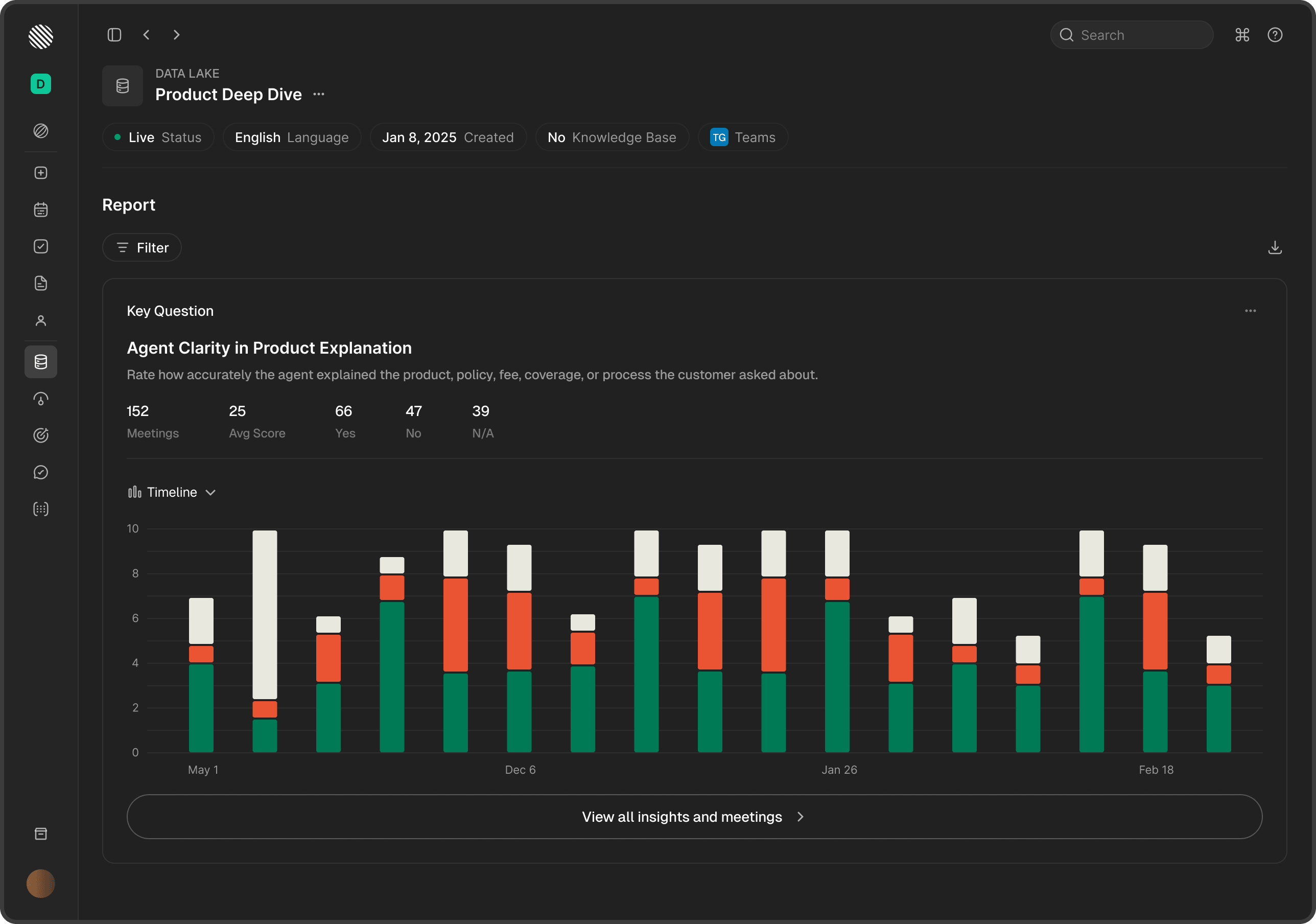The width and height of the screenshot is (1316, 924).
Task: Click the Agent Clarity in Product Explanation title
Action: (x=269, y=348)
